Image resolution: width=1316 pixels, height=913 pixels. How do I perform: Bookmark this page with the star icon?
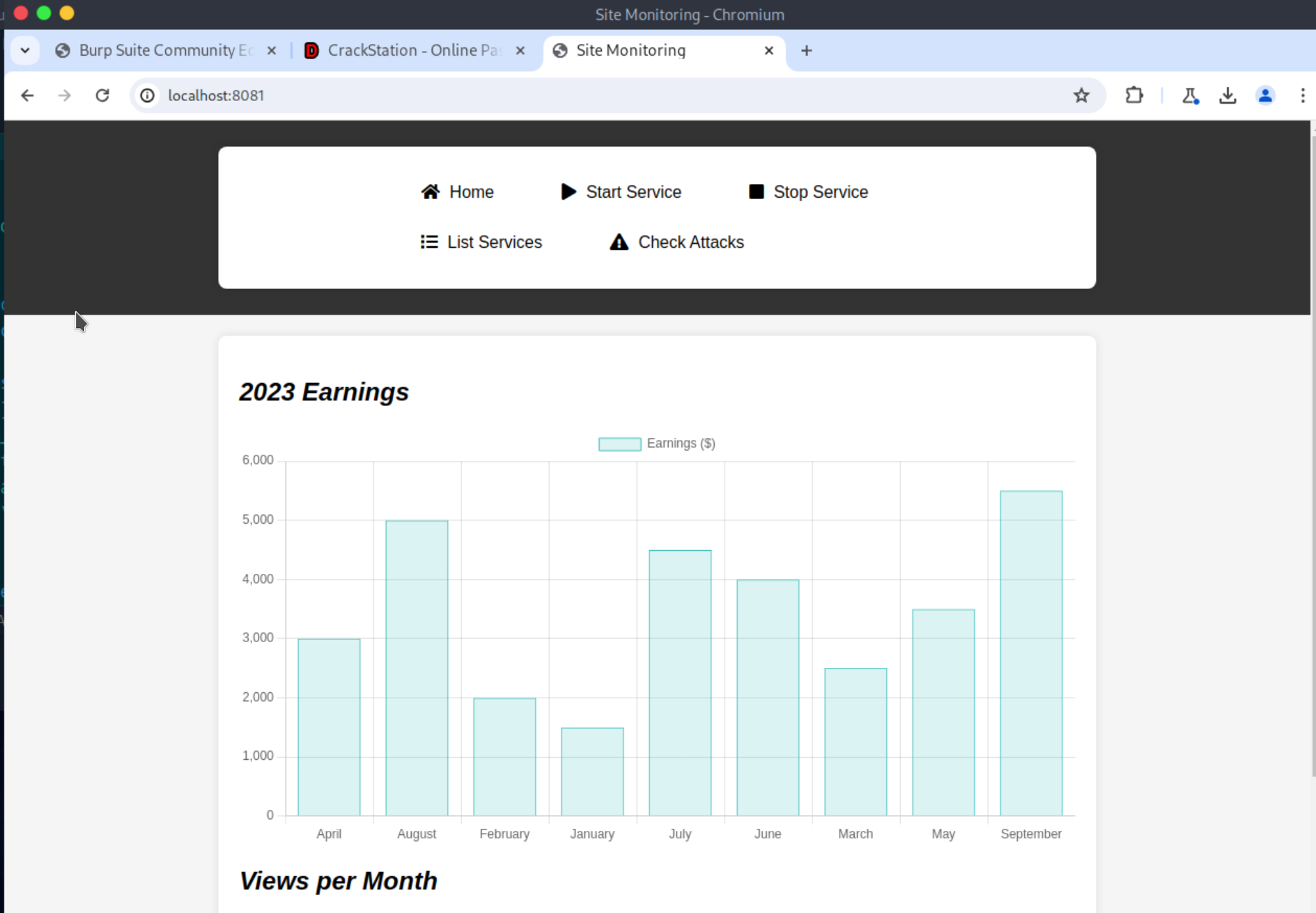pos(1081,95)
